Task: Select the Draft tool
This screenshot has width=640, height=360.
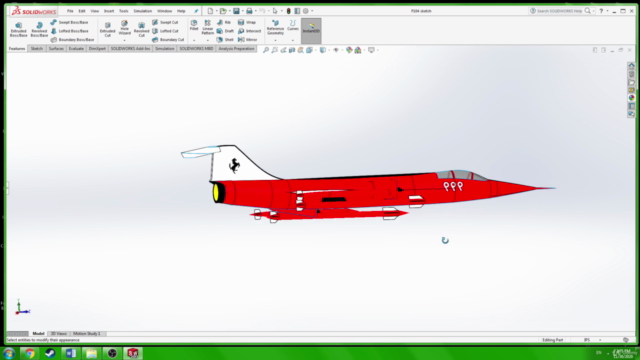Action: coord(225,31)
